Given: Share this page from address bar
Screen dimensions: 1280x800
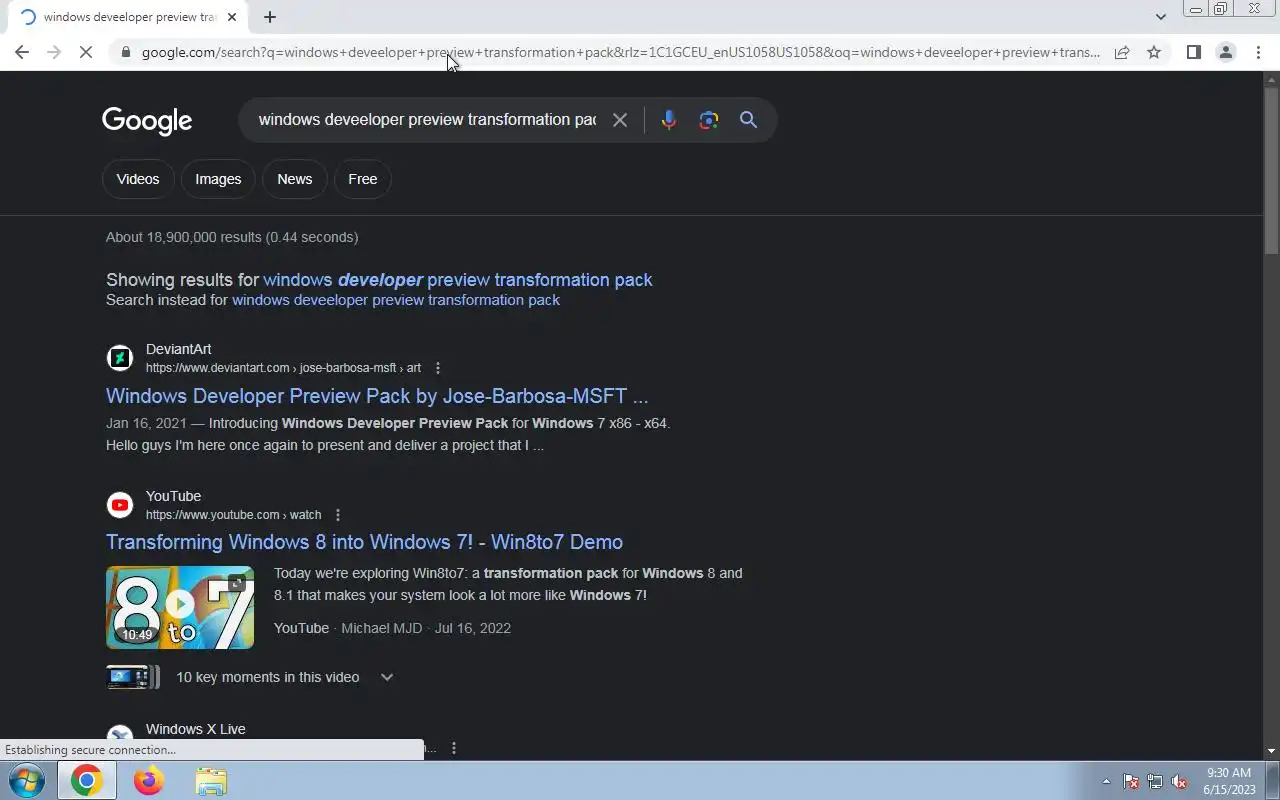Looking at the screenshot, I should (1122, 52).
